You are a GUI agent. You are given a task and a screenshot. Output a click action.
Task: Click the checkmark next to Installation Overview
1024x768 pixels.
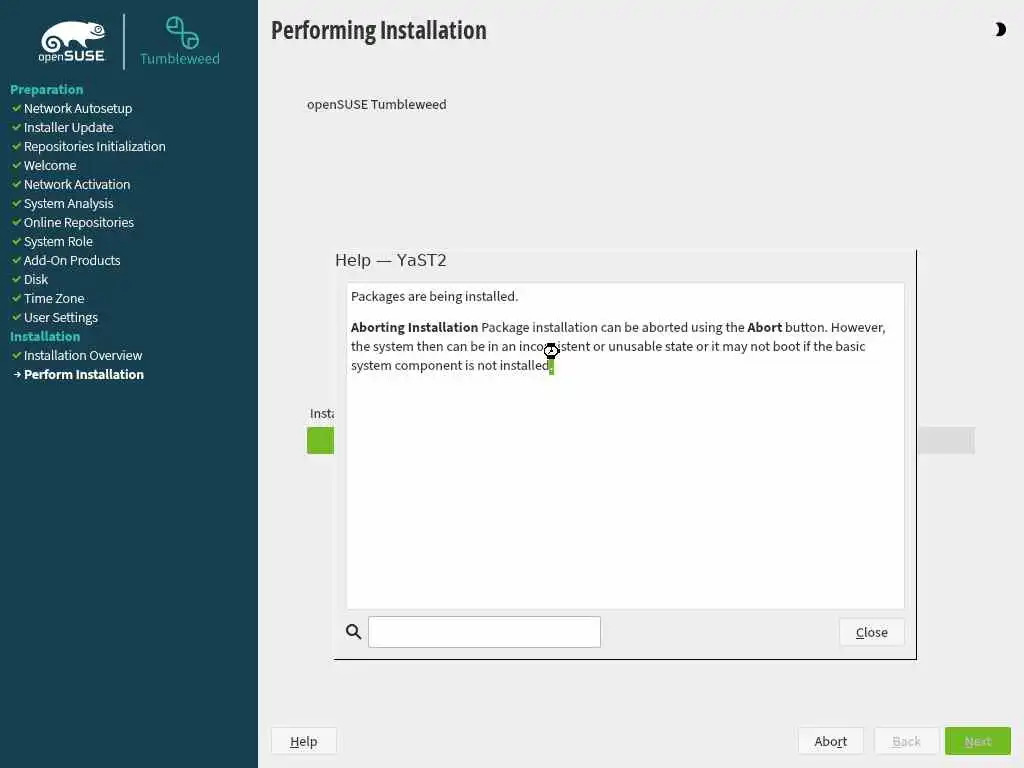pyautogui.click(x=17, y=355)
